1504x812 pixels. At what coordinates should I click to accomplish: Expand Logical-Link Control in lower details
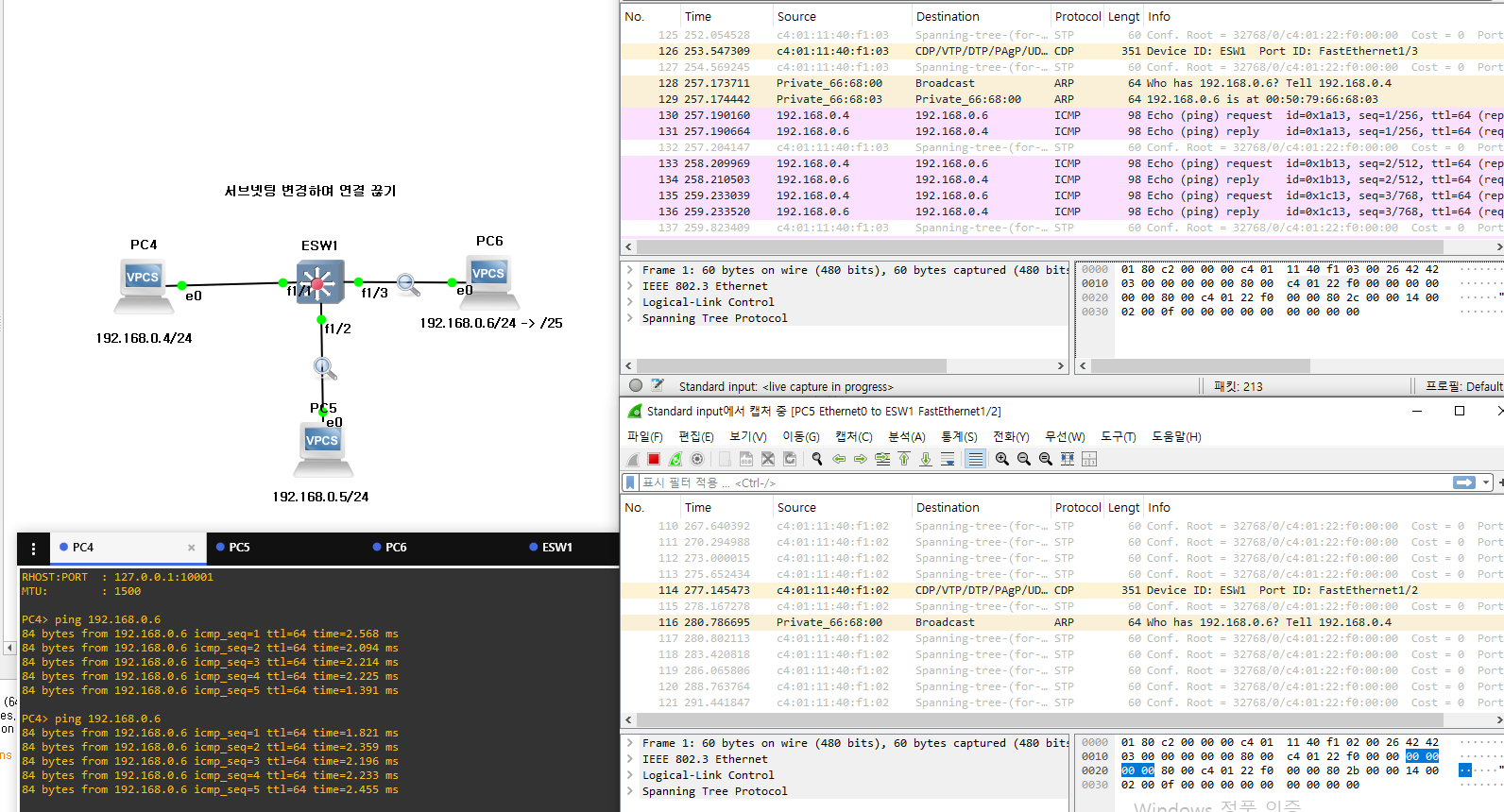(630, 775)
